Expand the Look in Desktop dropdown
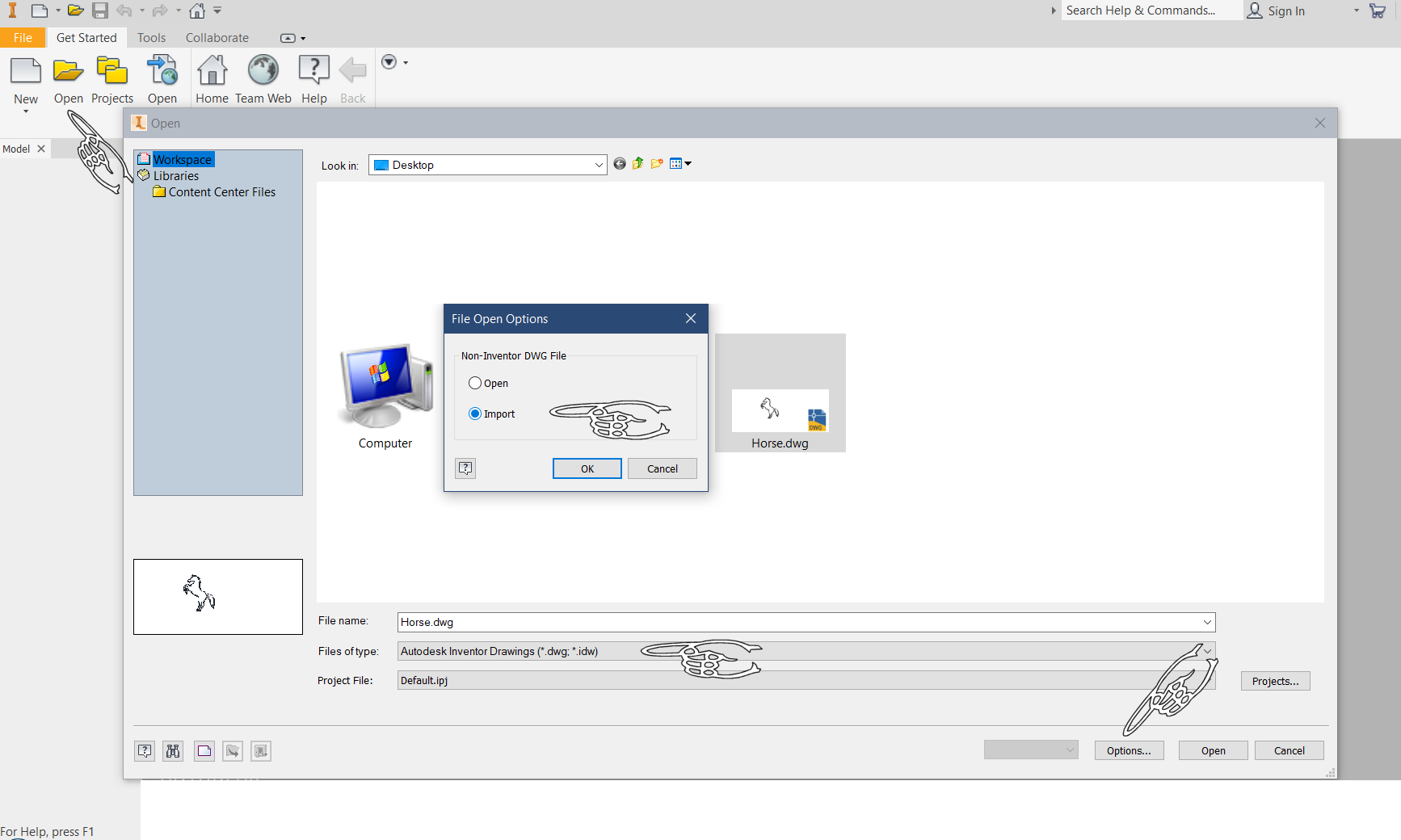Screen dimensions: 1401x840 point(599,165)
